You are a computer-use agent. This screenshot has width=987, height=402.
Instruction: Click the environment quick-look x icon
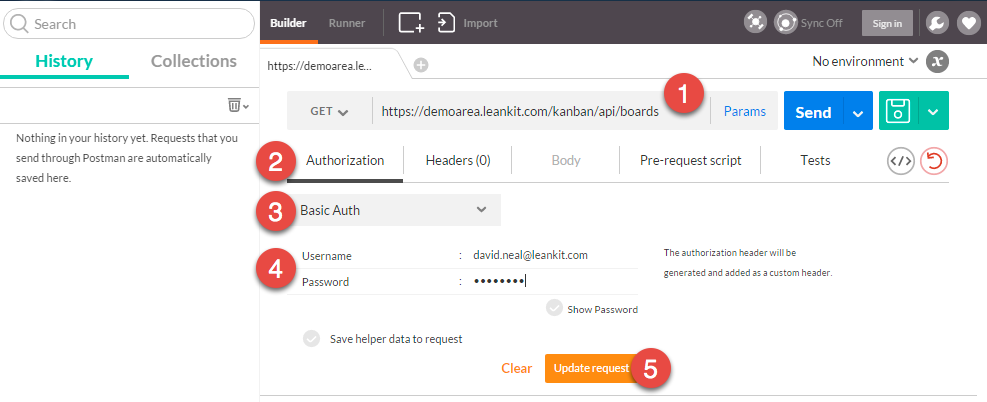[937, 62]
